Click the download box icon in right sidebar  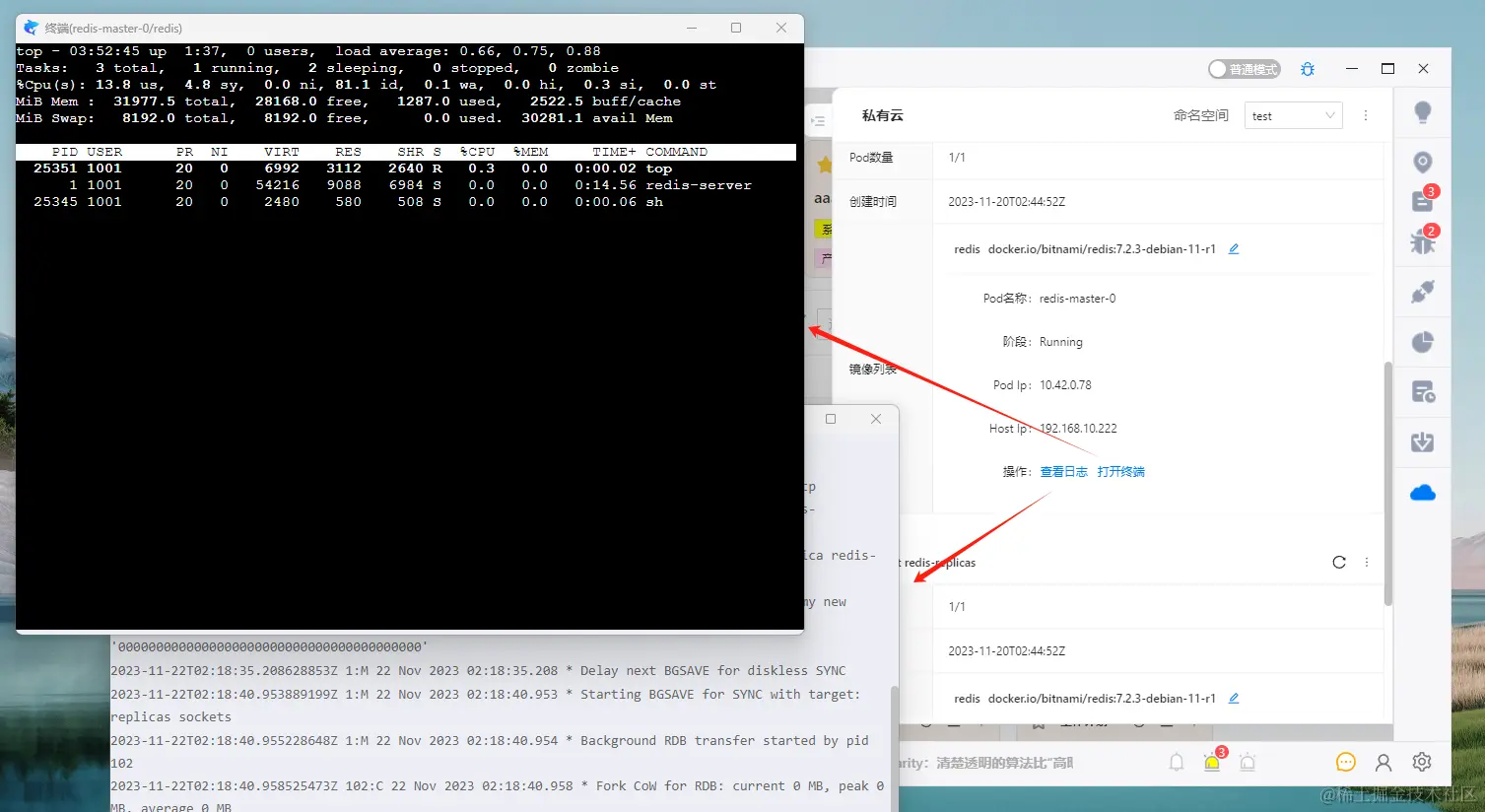[x=1423, y=442]
